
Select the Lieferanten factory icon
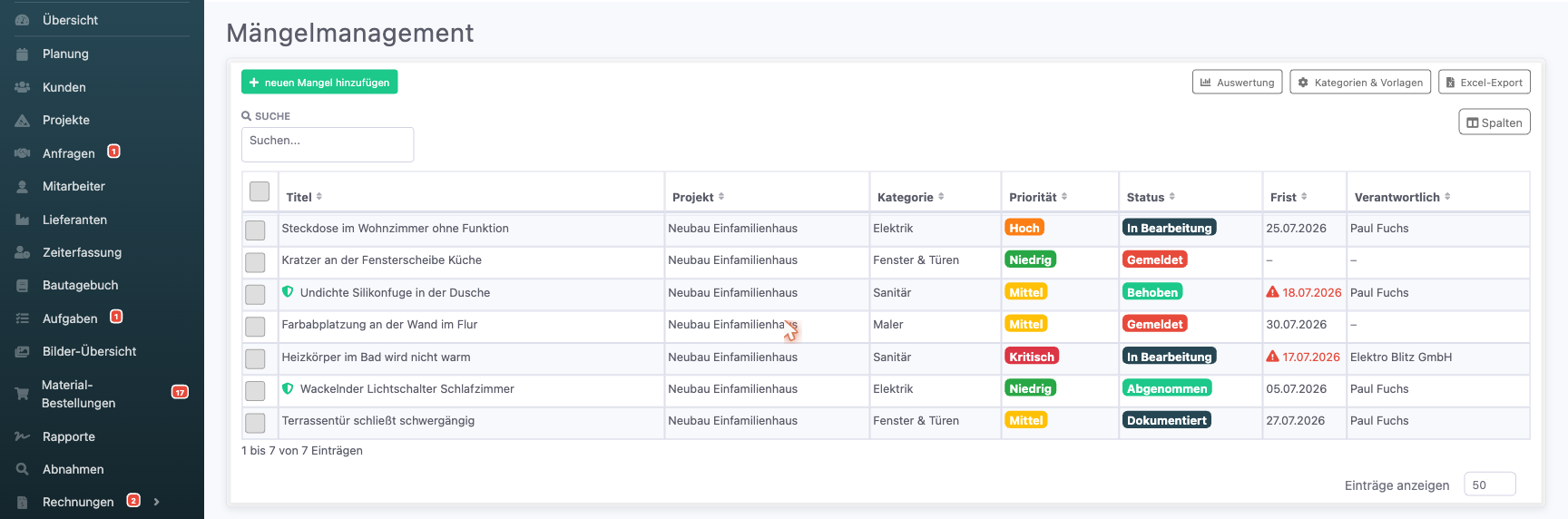click(23, 220)
